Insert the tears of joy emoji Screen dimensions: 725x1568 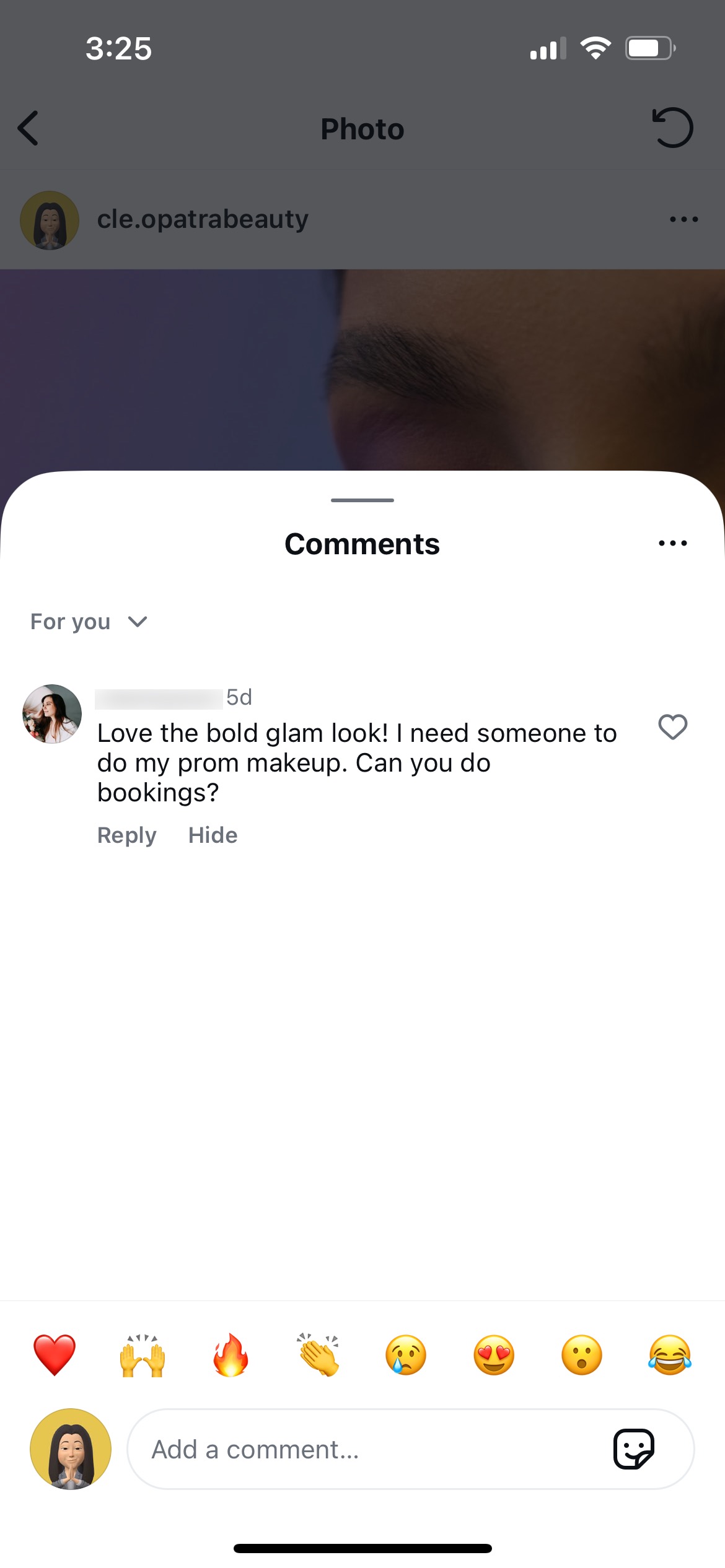coord(669,1355)
